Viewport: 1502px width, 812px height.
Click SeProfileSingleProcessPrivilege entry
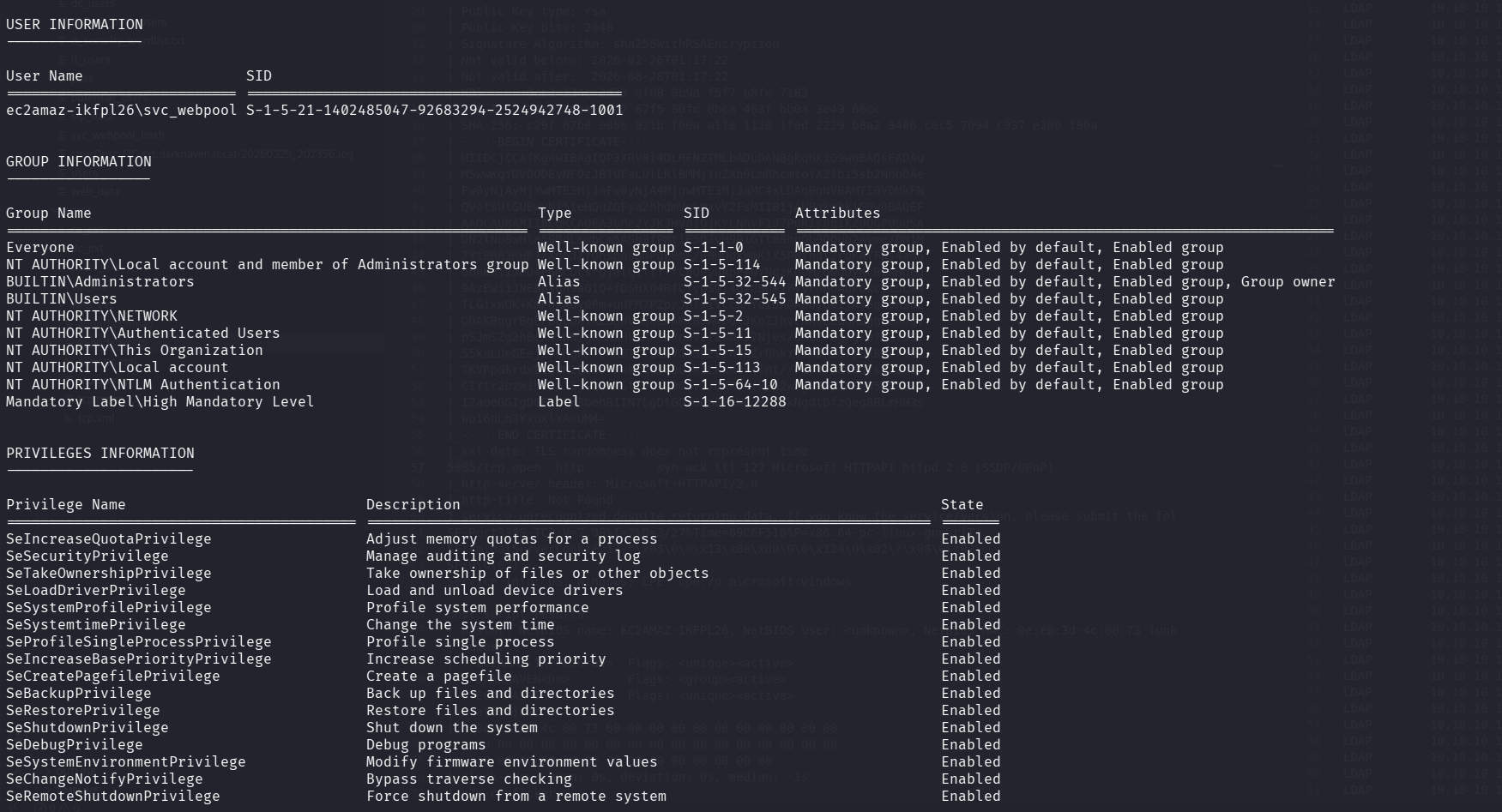click(x=139, y=641)
